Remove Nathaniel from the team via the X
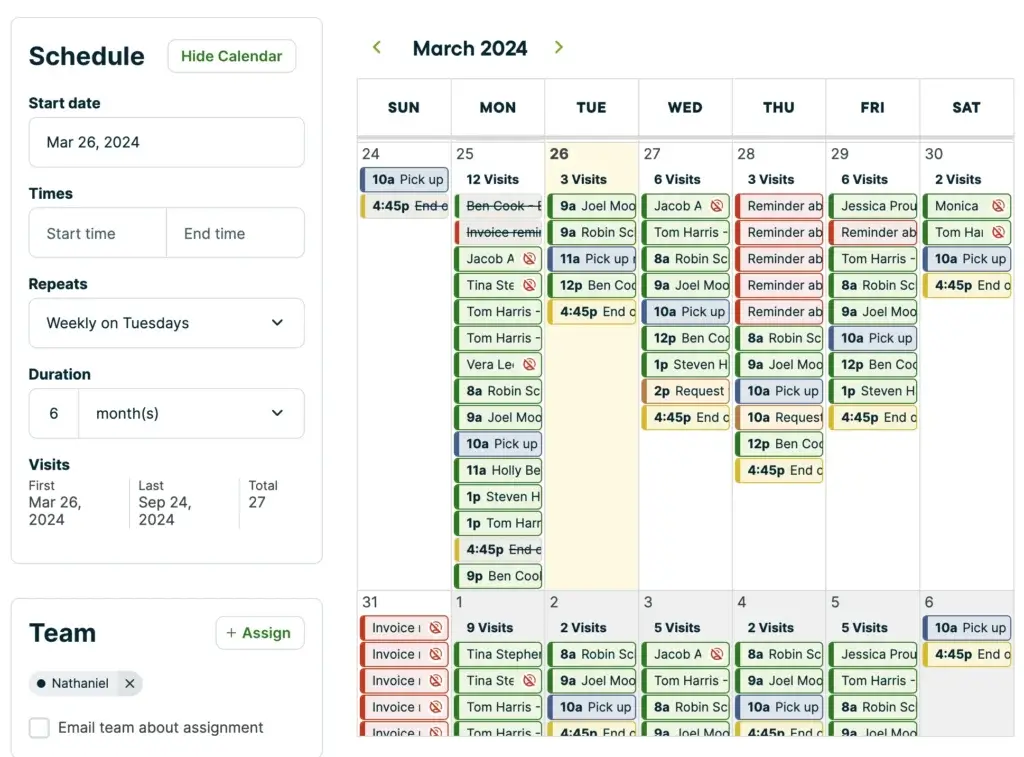 (129, 683)
